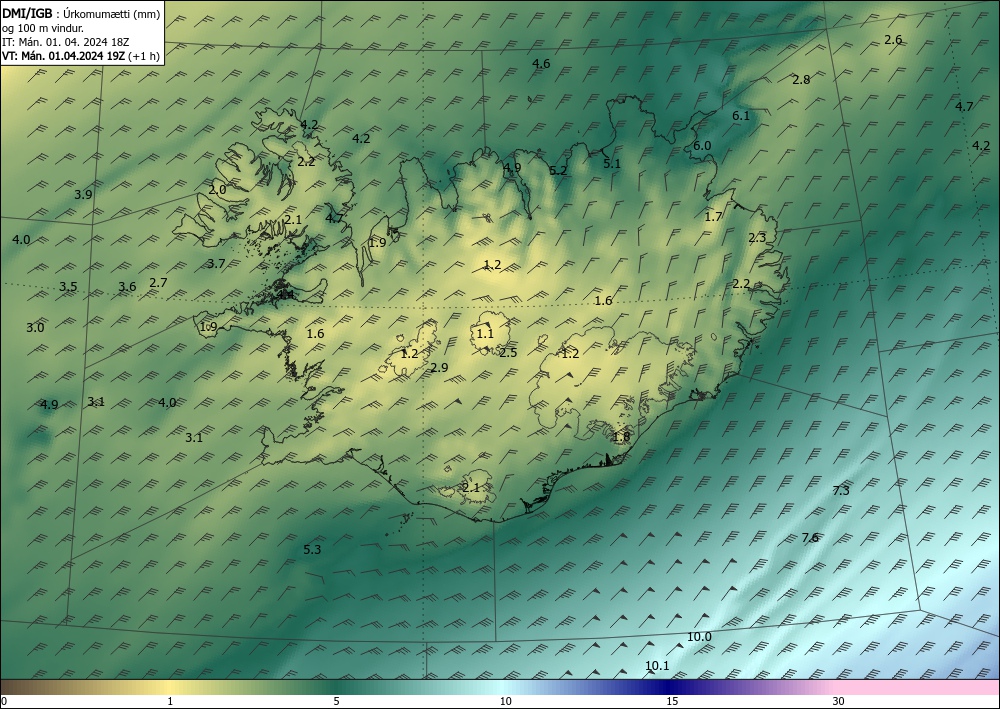
Task: Click the 2.7 value west of Snæfellsnes
Action: (x=158, y=282)
